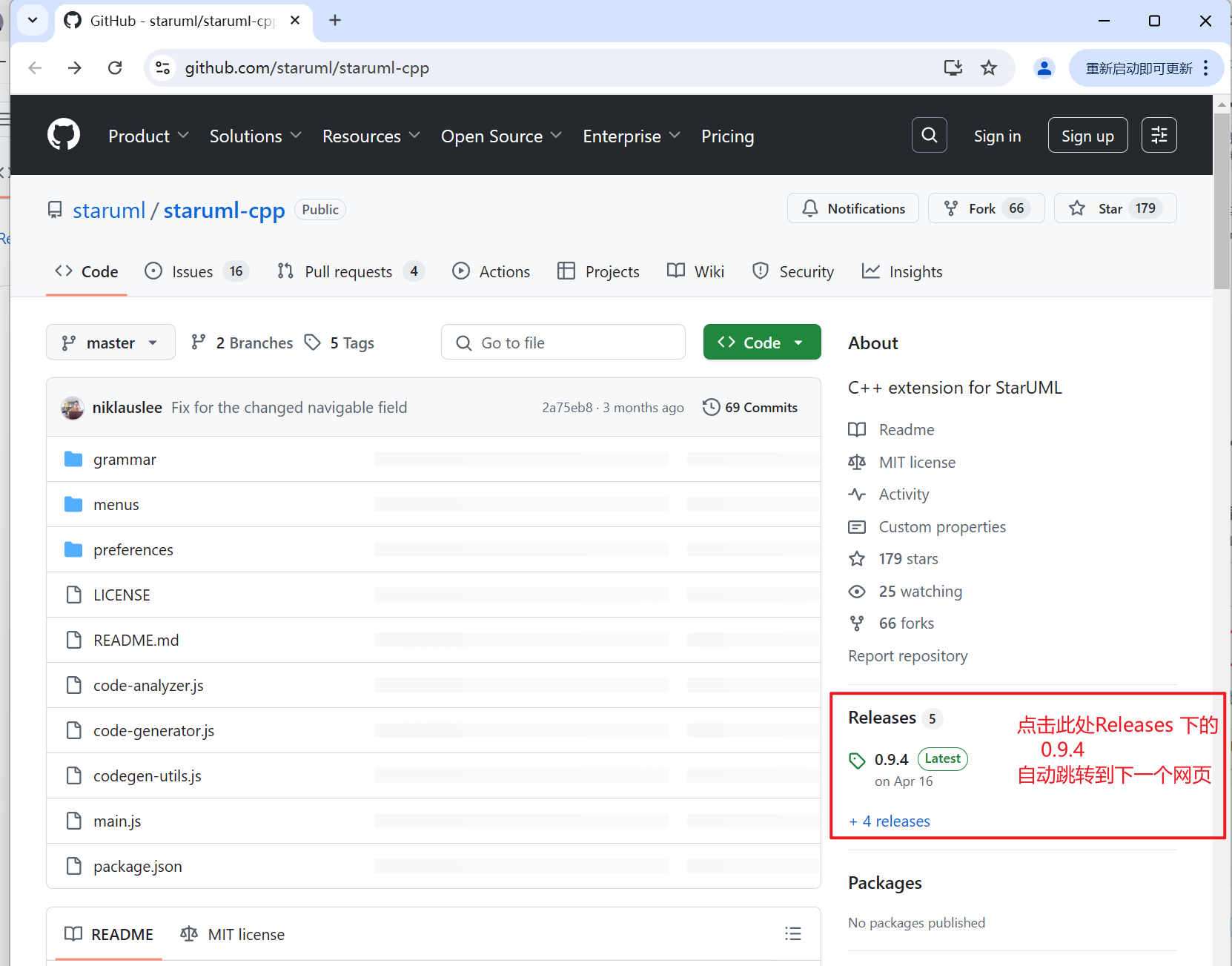
Task: Click the install app icon in address bar
Action: click(953, 68)
